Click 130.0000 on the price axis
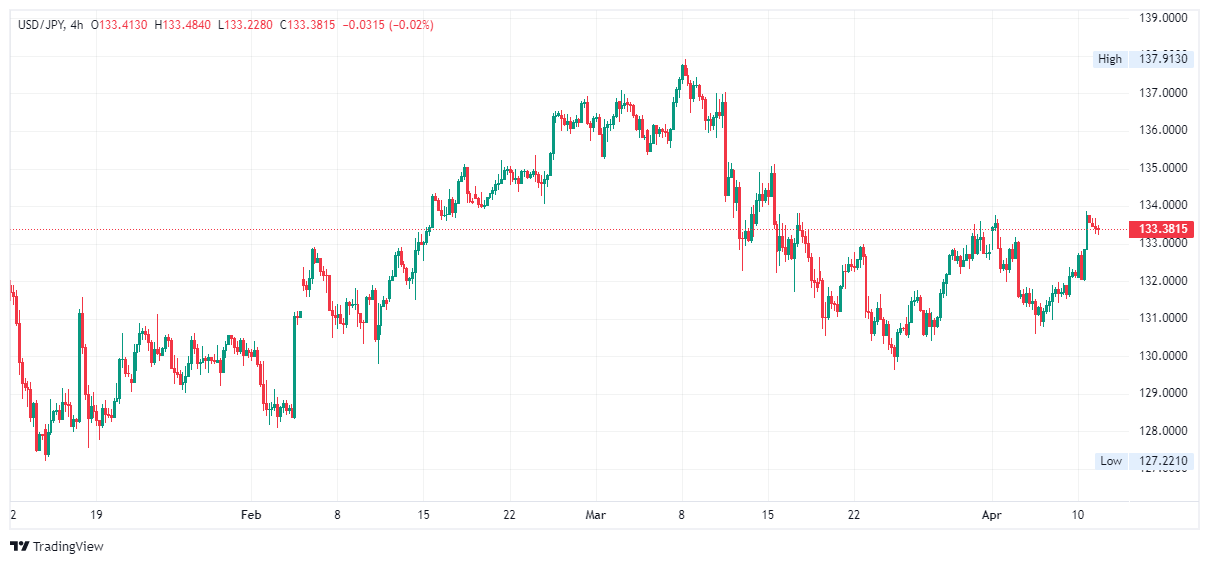The width and height of the screenshot is (1209, 564). 1164,356
